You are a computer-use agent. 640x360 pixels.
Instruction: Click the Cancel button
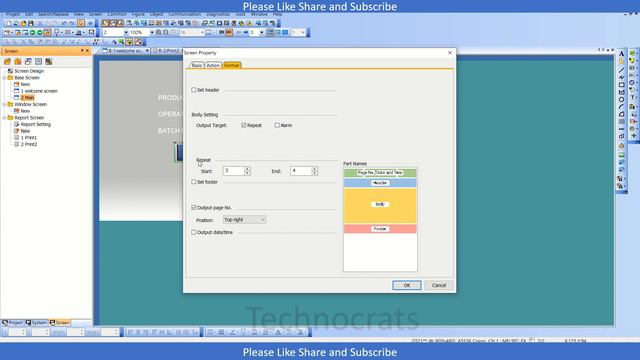(439, 285)
